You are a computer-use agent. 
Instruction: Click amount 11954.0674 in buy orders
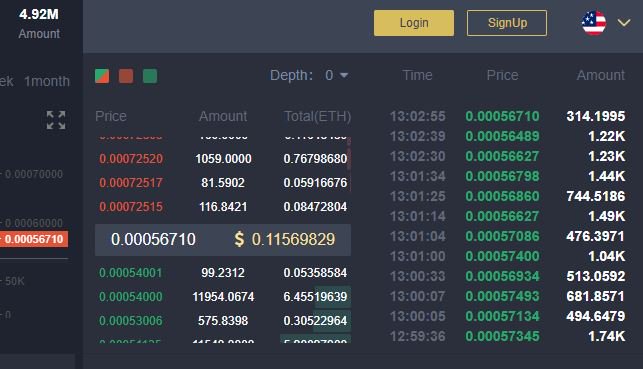tap(223, 296)
